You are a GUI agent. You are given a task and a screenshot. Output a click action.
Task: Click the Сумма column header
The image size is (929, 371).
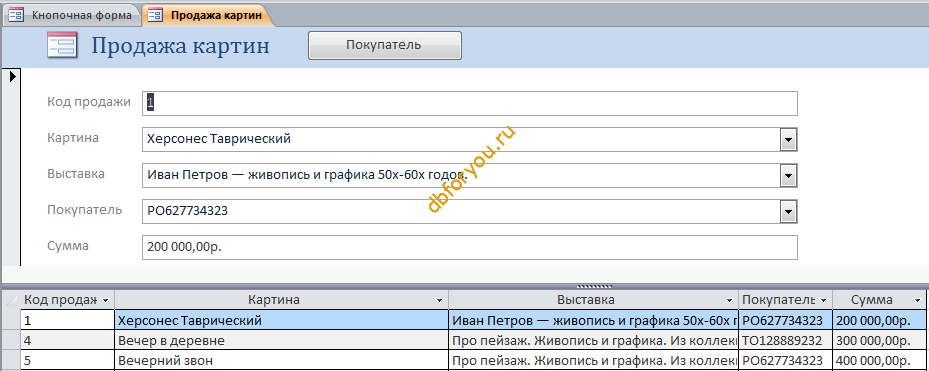tap(879, 300)
